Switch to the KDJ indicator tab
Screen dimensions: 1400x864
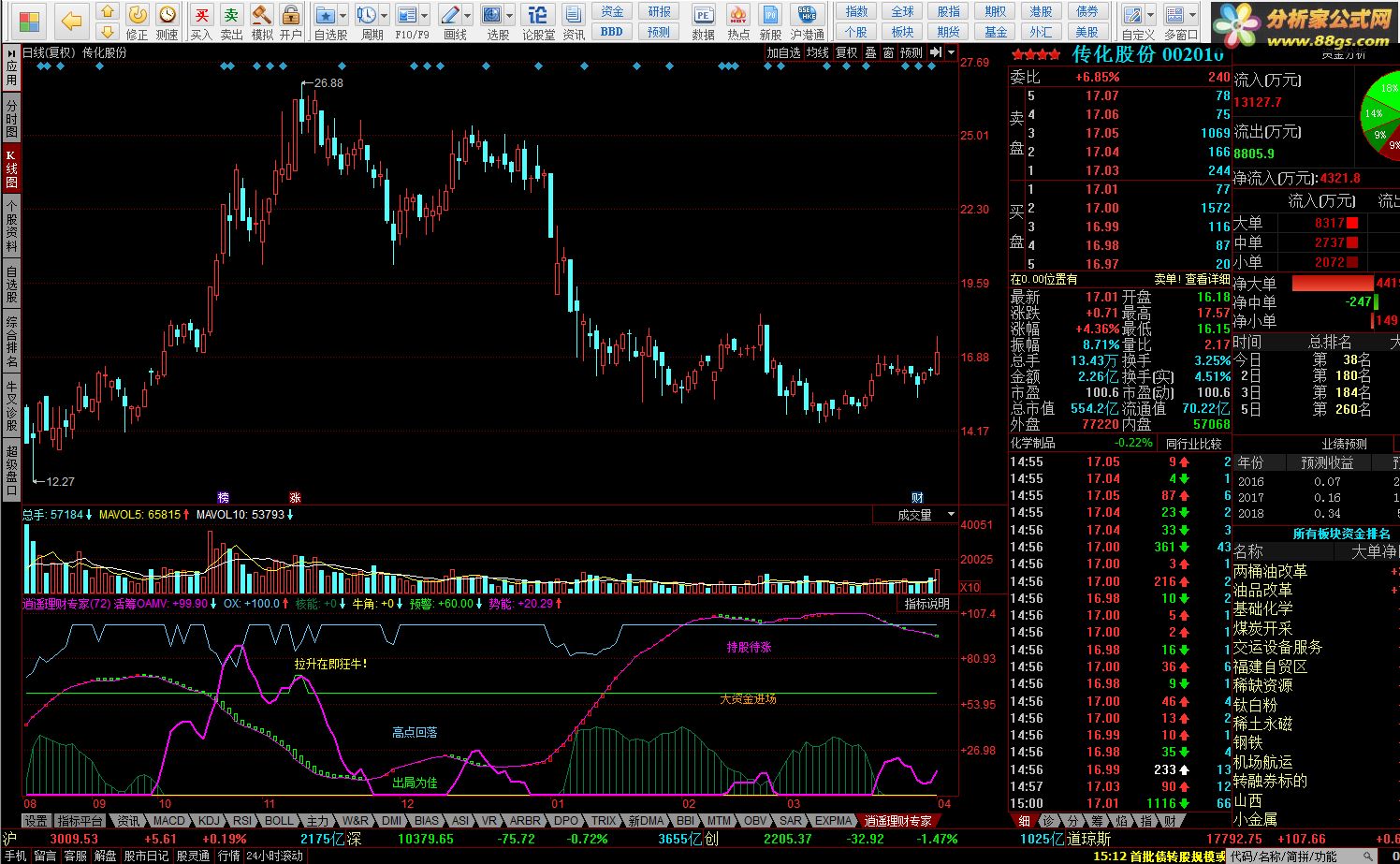pos(209,820)
